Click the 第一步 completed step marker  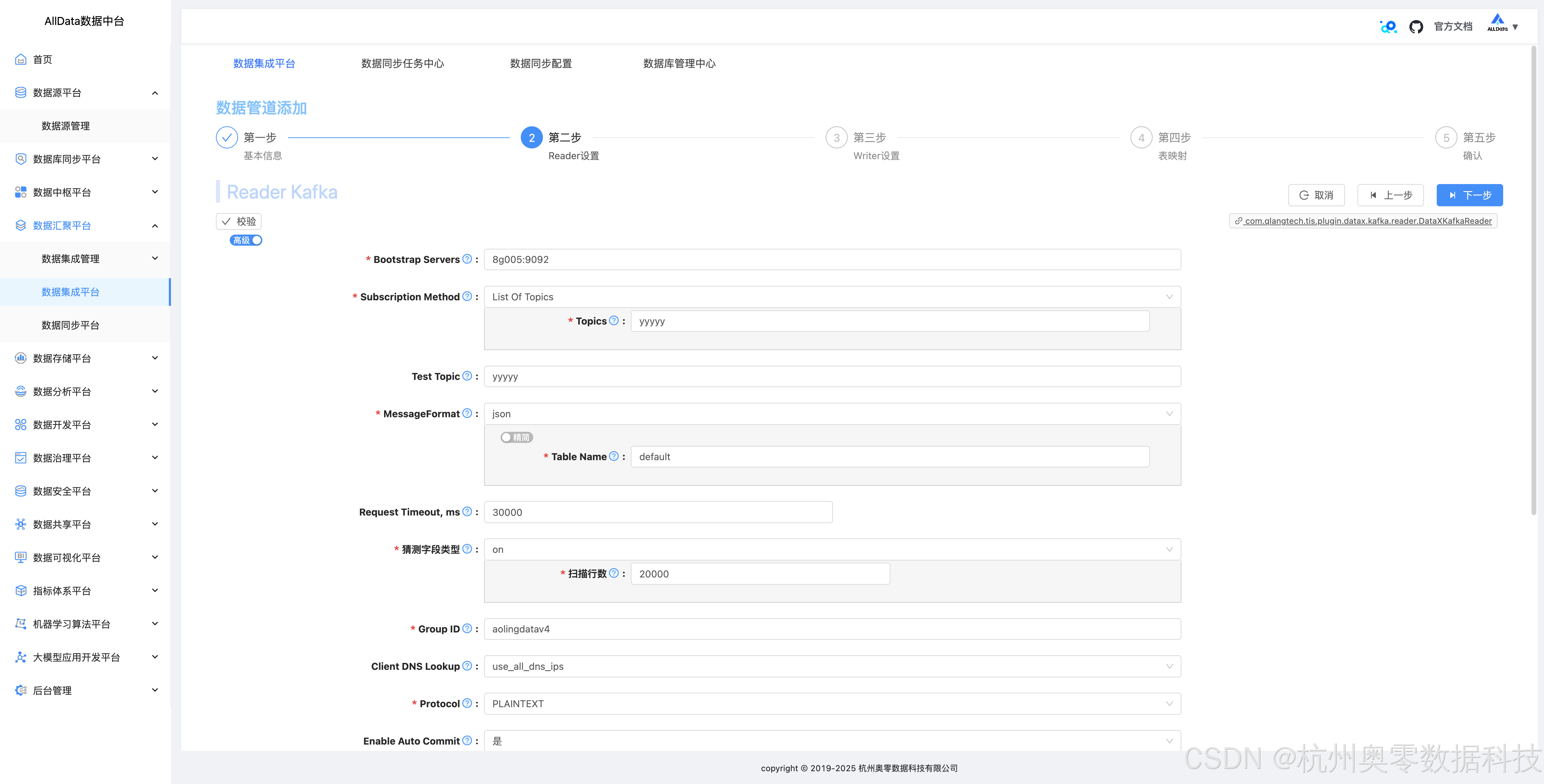click(x=227, y=137)
